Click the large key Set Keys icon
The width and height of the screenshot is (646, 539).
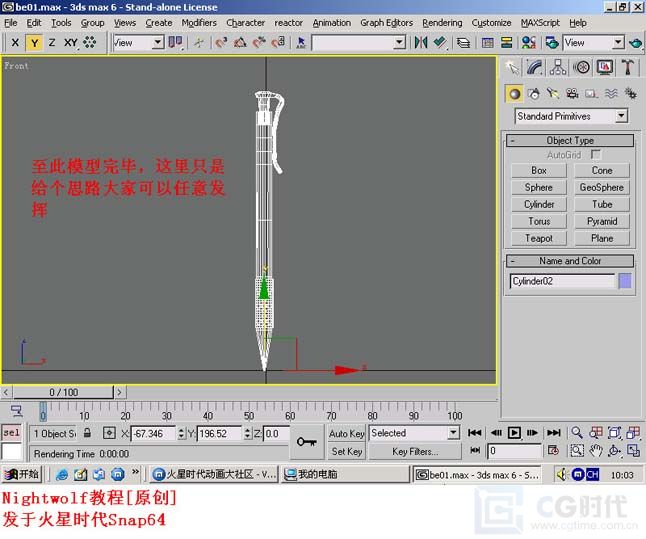tap(306, 441)
